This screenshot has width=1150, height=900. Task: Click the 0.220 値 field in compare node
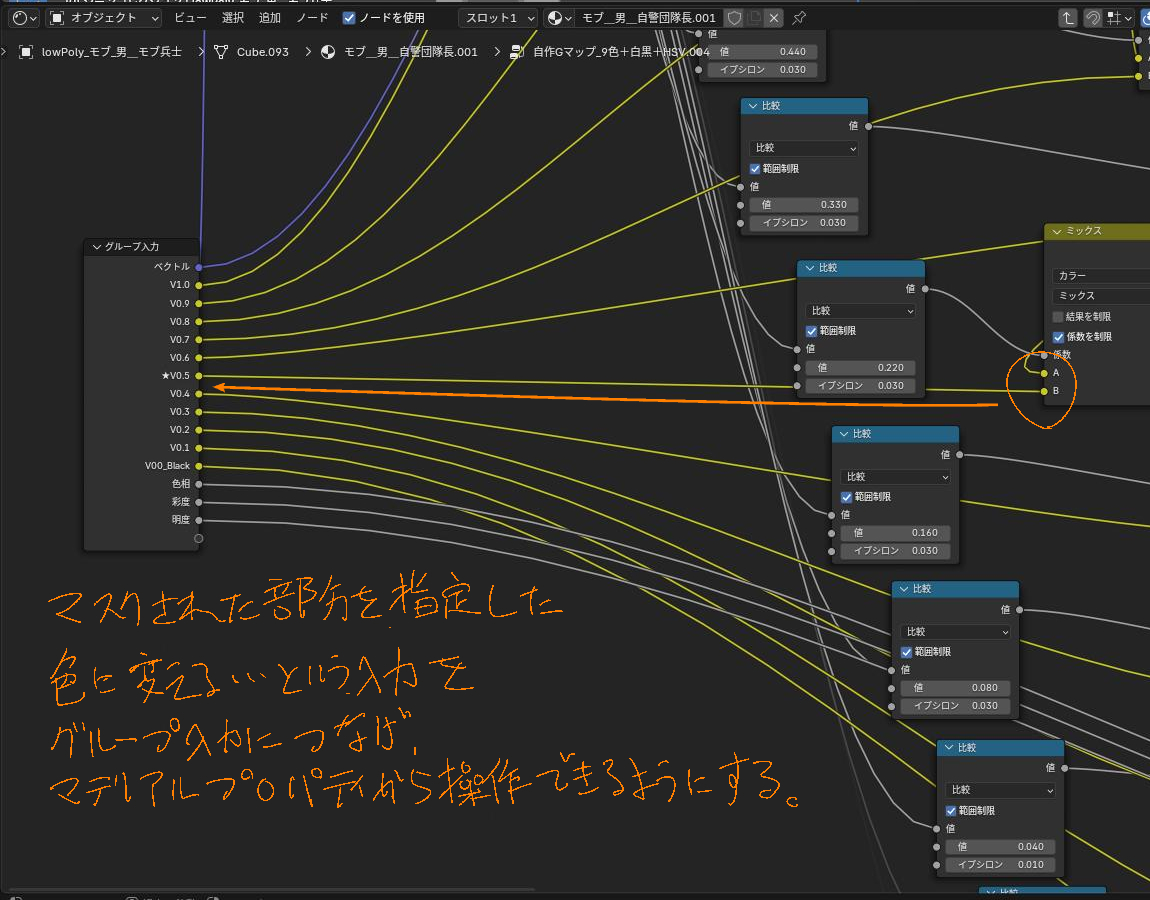(x=860, y=368)
